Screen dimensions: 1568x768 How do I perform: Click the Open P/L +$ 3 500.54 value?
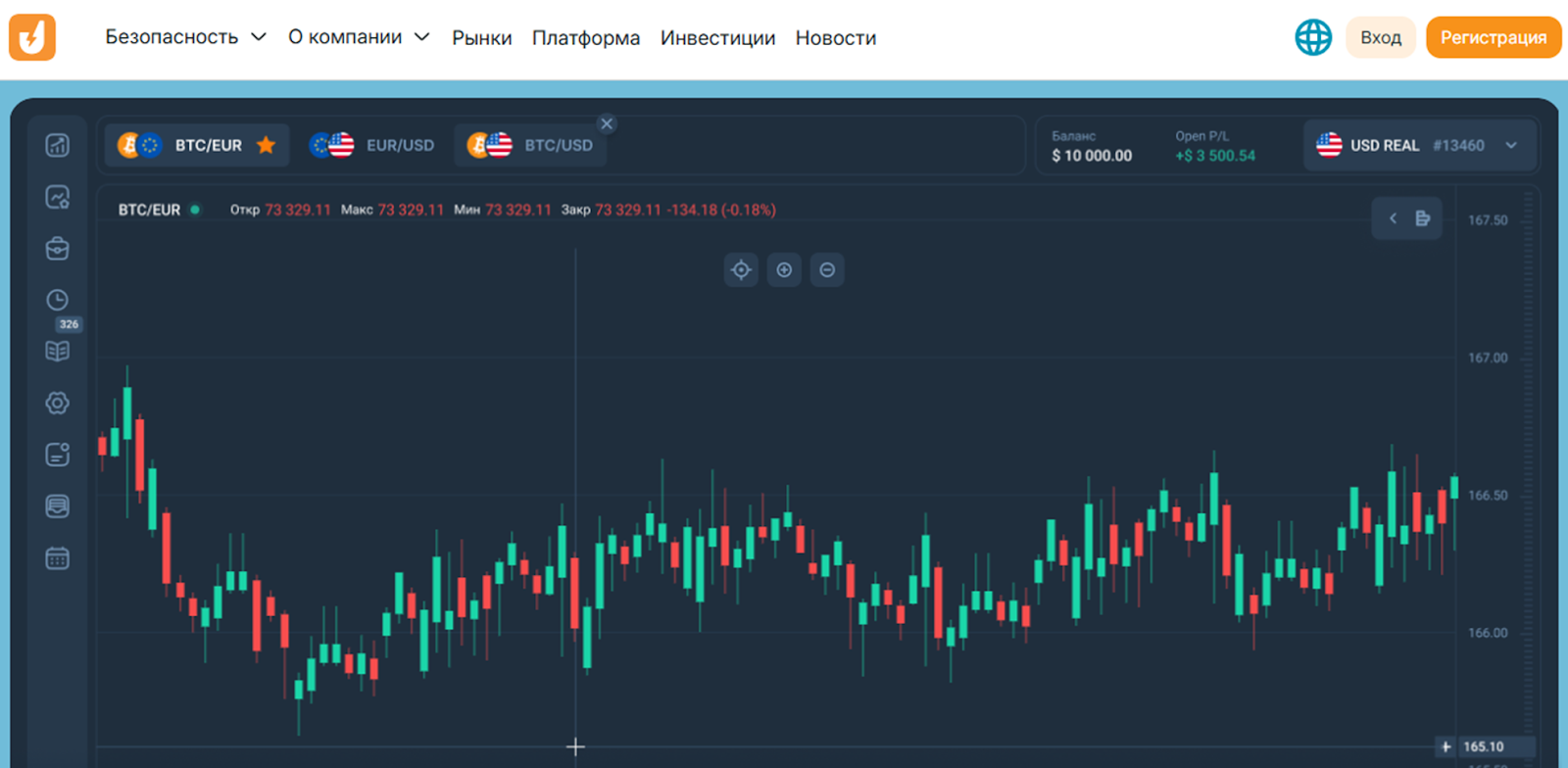click(x=1215, y=156)
